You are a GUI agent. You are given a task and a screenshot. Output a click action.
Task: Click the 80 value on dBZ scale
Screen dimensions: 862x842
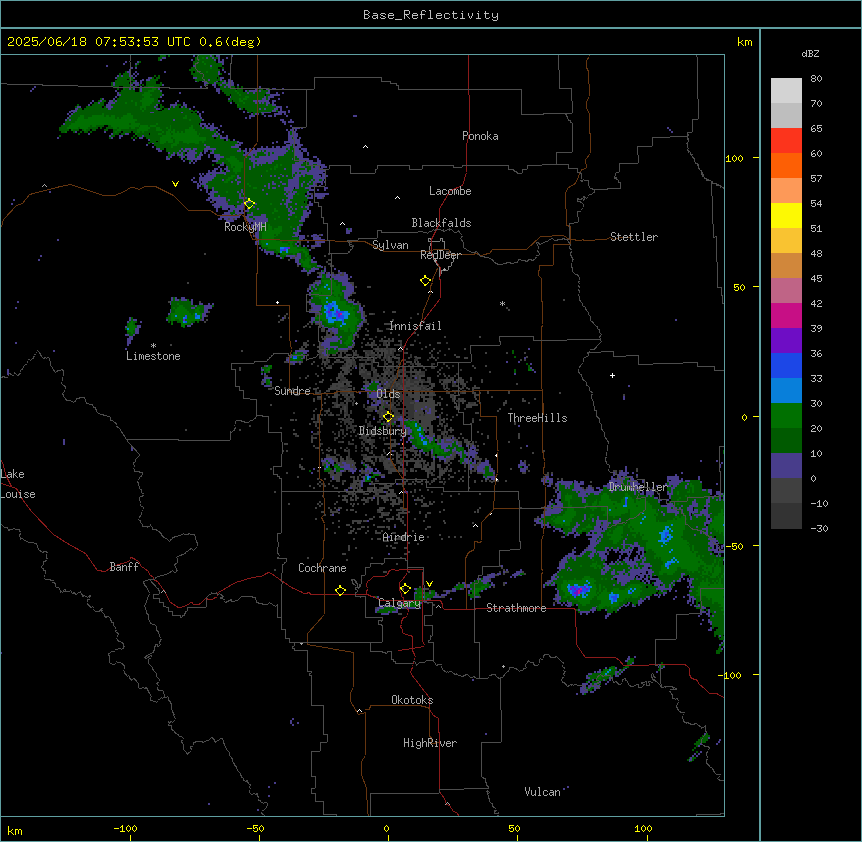point(816,78)
